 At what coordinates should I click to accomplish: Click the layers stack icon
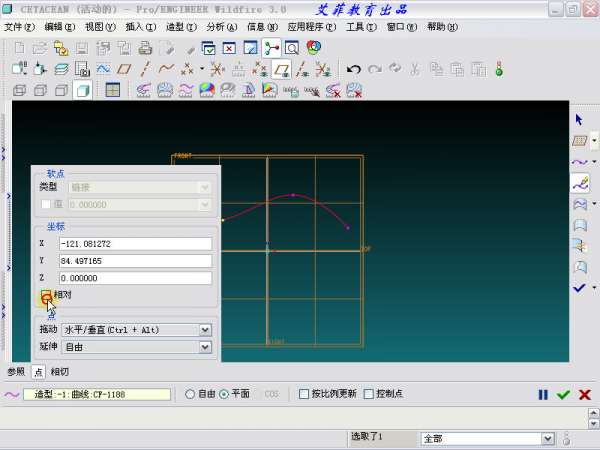(61, 69)
